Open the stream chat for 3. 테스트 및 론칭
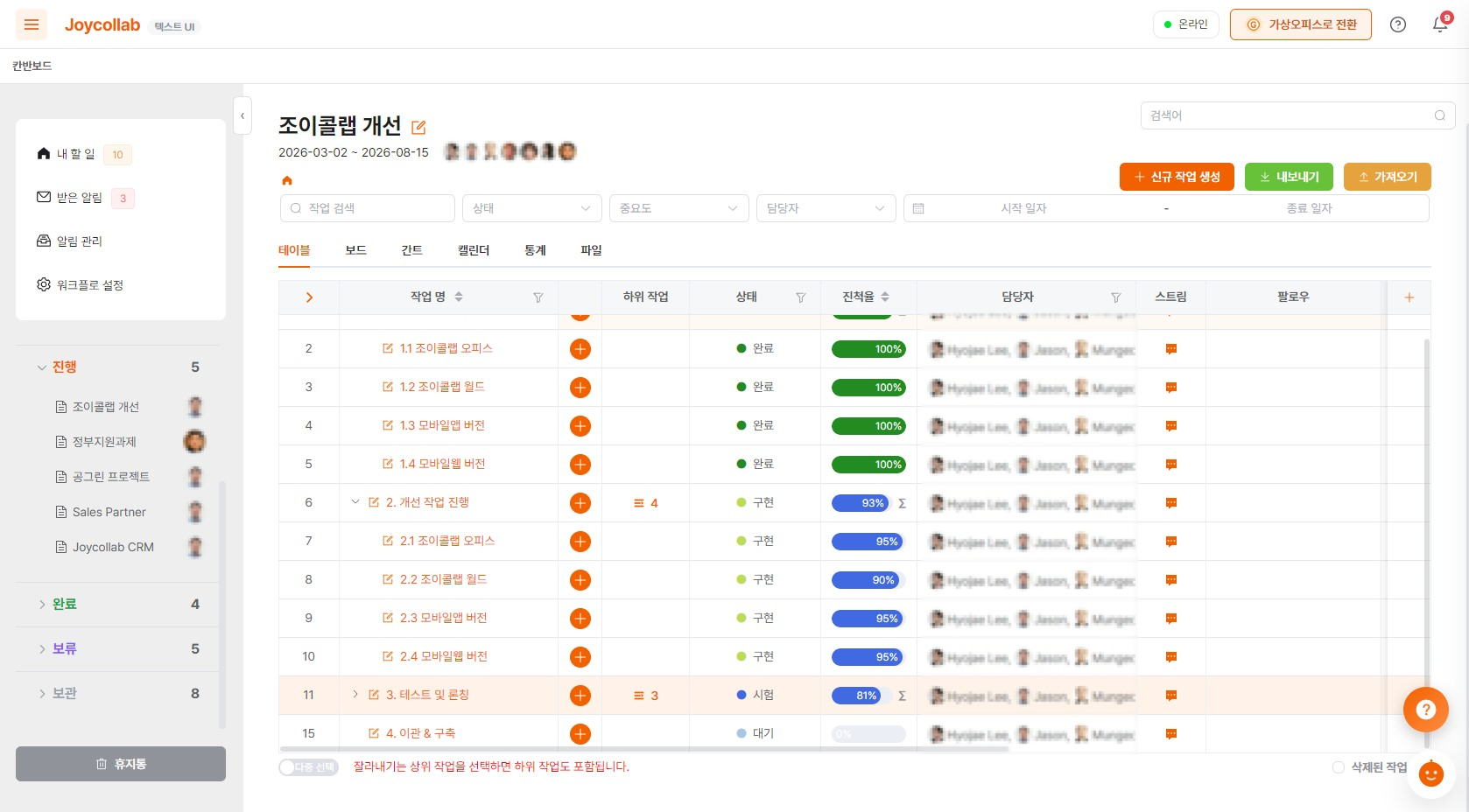This screenshot has width=1469, height=812. pos(1170,696)
